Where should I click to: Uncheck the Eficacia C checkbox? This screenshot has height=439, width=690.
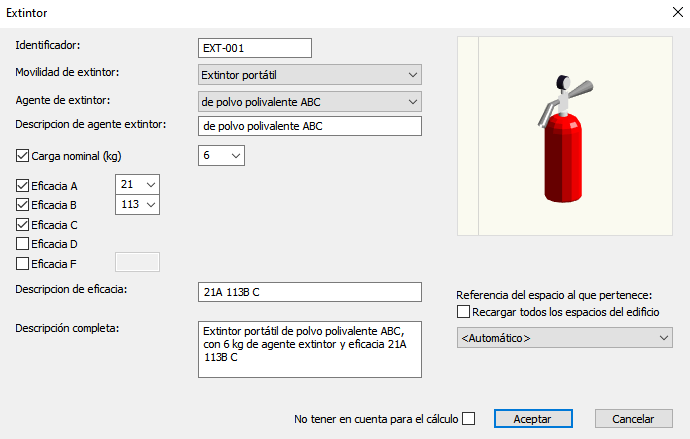click(x=24, y=225)
